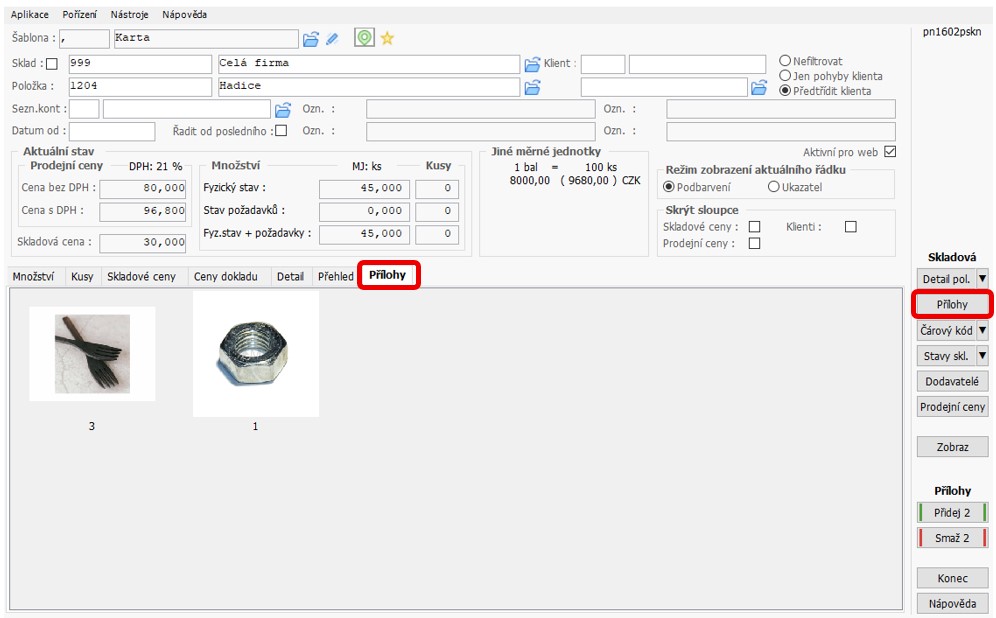Click the Přidej 2 attachment button
996x618 pixels.
coord(952,513)
